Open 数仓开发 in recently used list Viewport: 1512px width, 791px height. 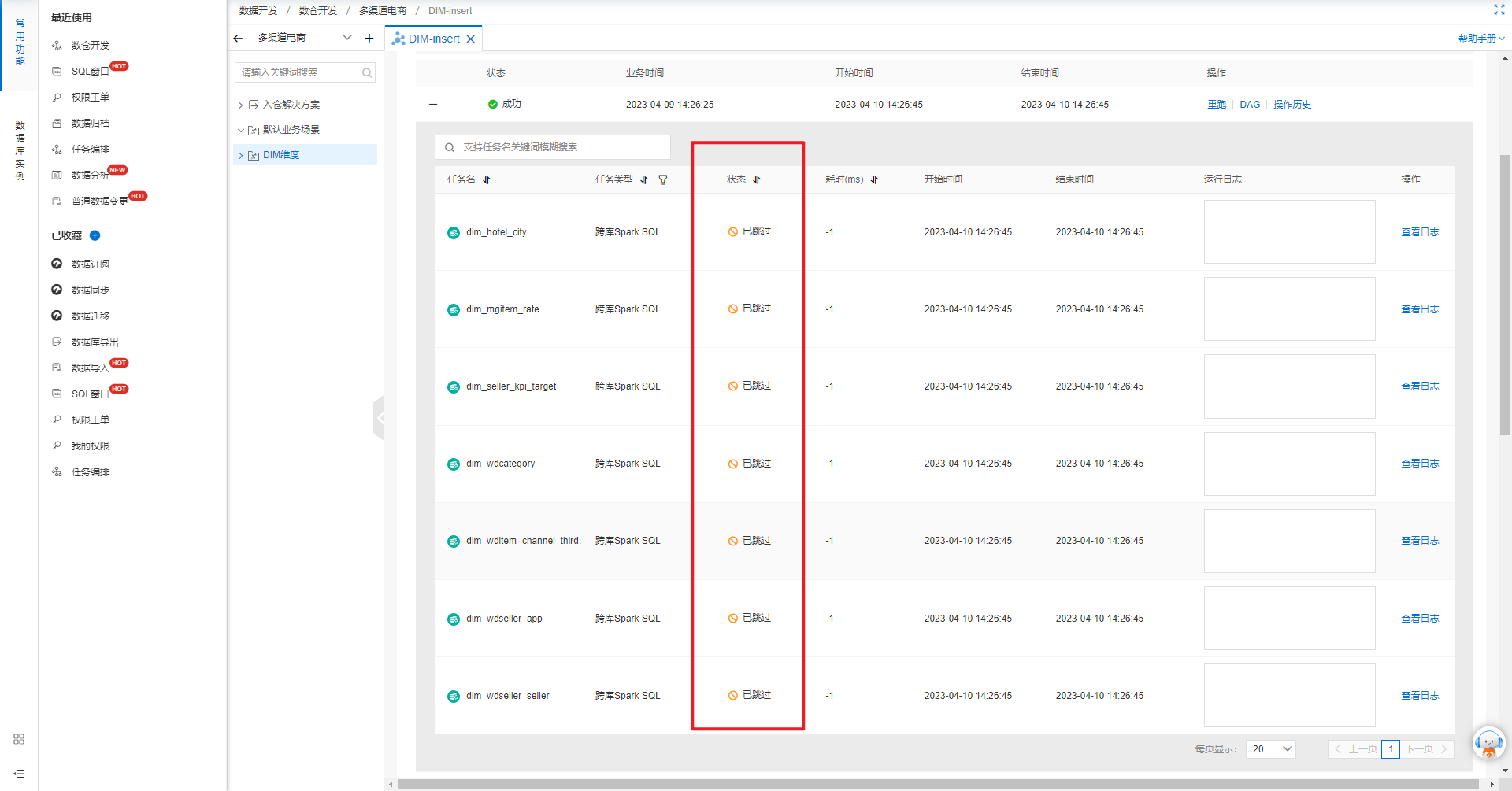[x=90, y=46]
